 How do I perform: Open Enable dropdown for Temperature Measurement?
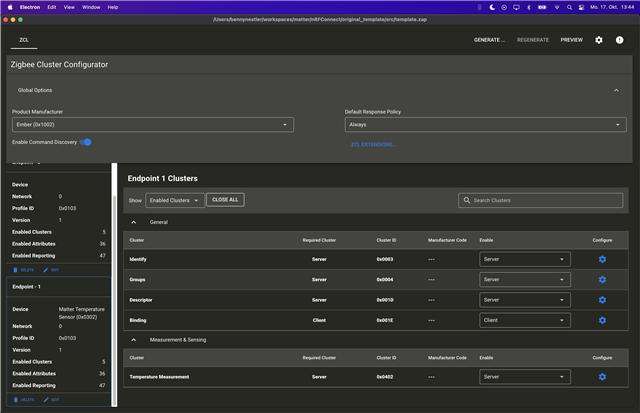tap(524, 377)
